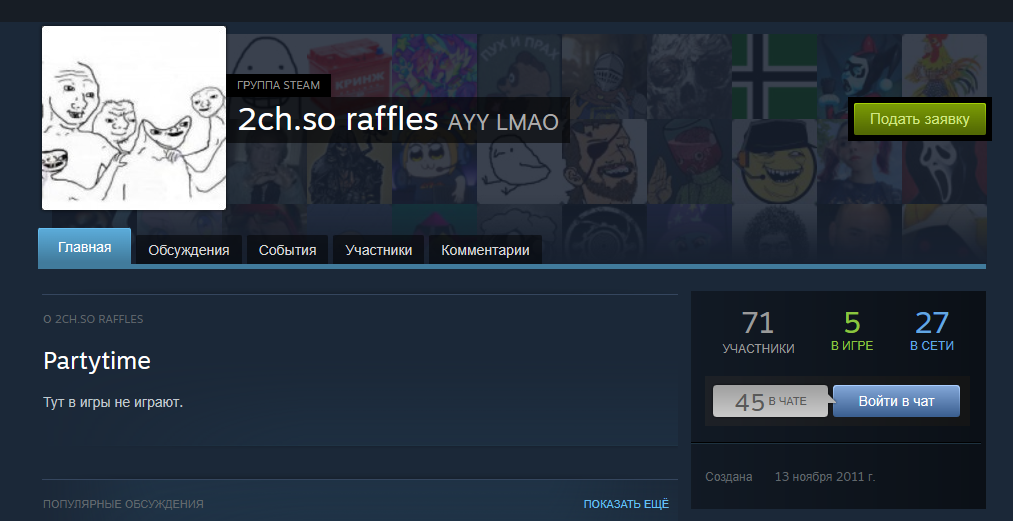Image resolution: width=1013 pixels, height=521 pixels.
Task: Open the Участники tab
Action: pyautogui.click(x=379, y=250)
